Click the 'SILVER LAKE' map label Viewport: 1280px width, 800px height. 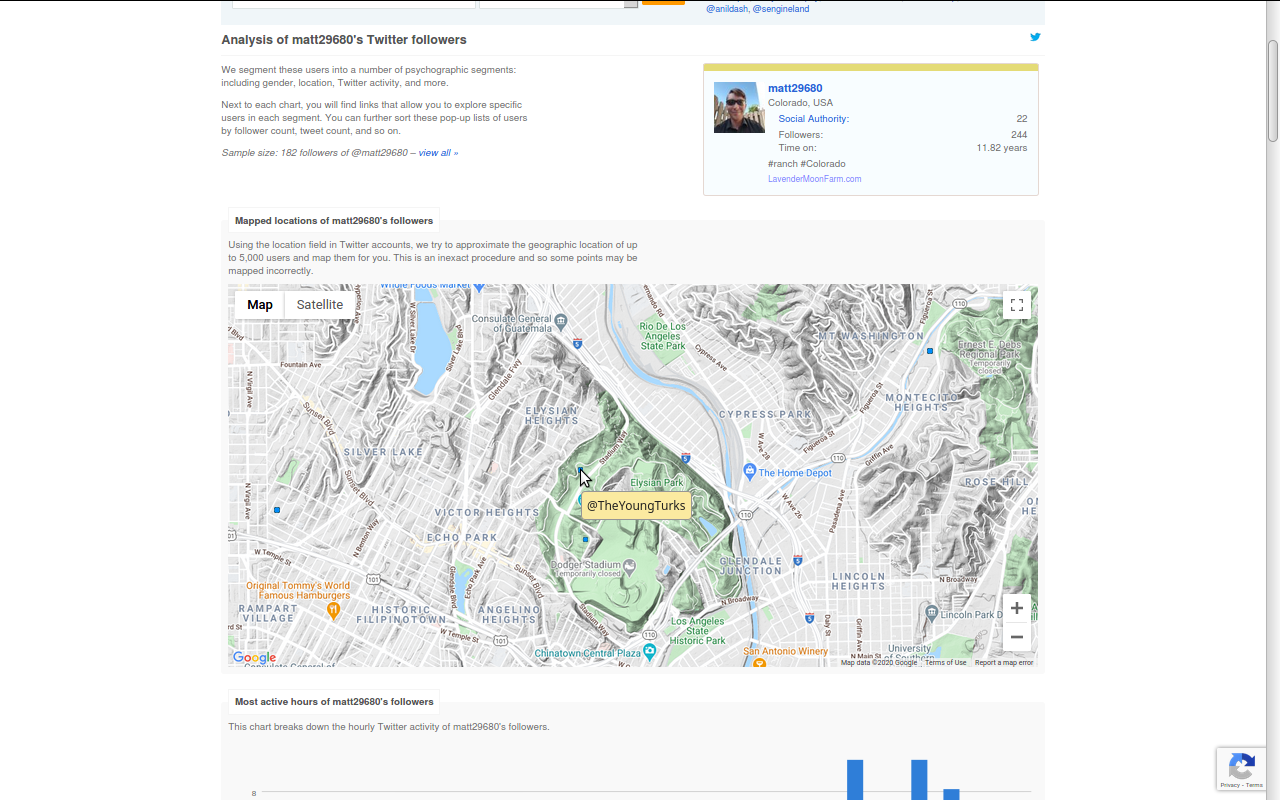pyautogui.click(x=384, y=452)
